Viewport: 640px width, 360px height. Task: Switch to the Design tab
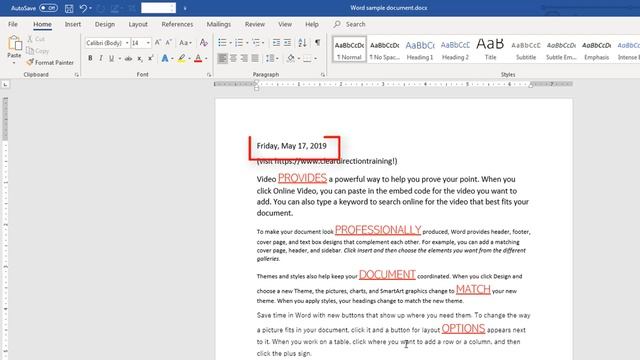[105, 24]
